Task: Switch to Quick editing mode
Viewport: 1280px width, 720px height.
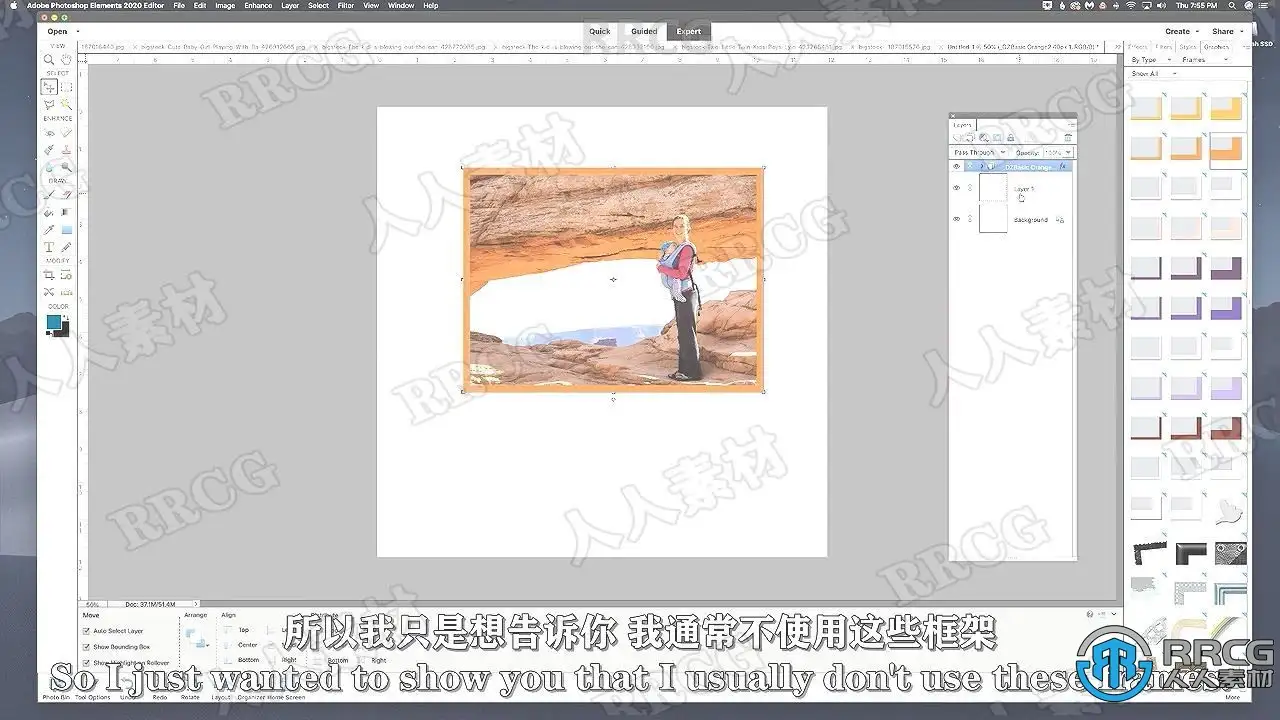Action: click(600, 31)
